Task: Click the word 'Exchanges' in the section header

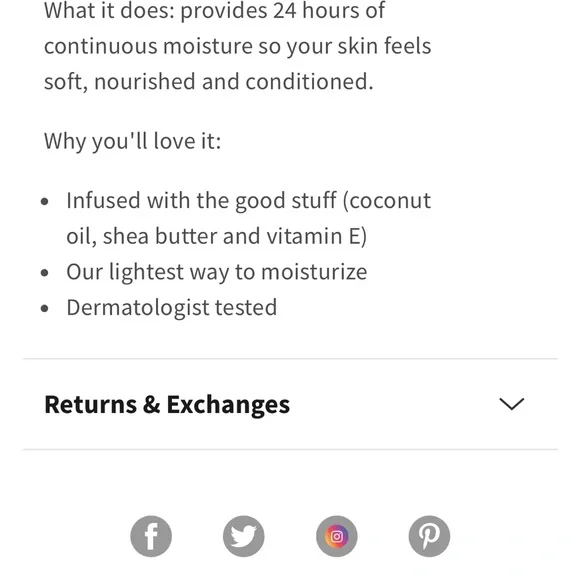Action: point(228,405)
